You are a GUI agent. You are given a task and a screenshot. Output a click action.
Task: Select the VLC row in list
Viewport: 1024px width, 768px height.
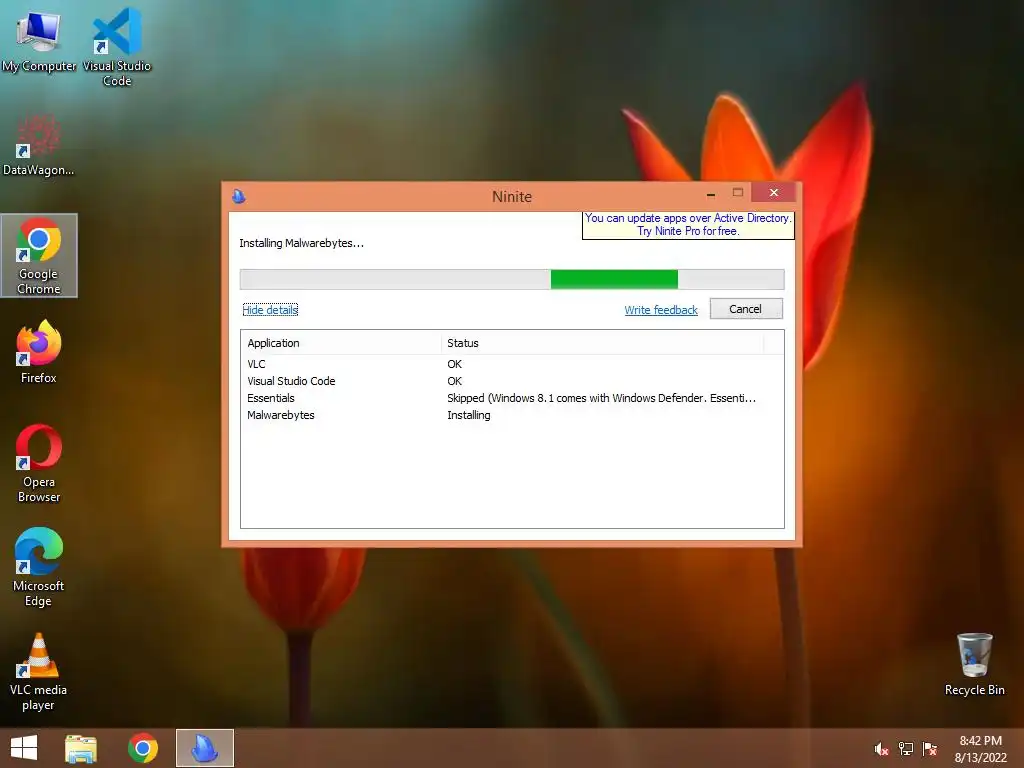point(512,364)
